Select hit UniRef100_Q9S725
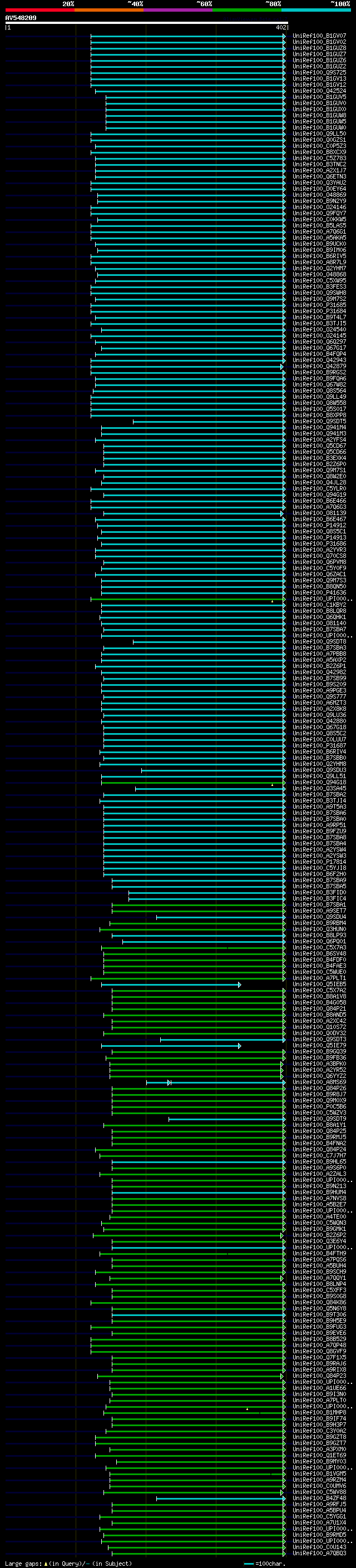356x1568 pixels. point(319,72)
